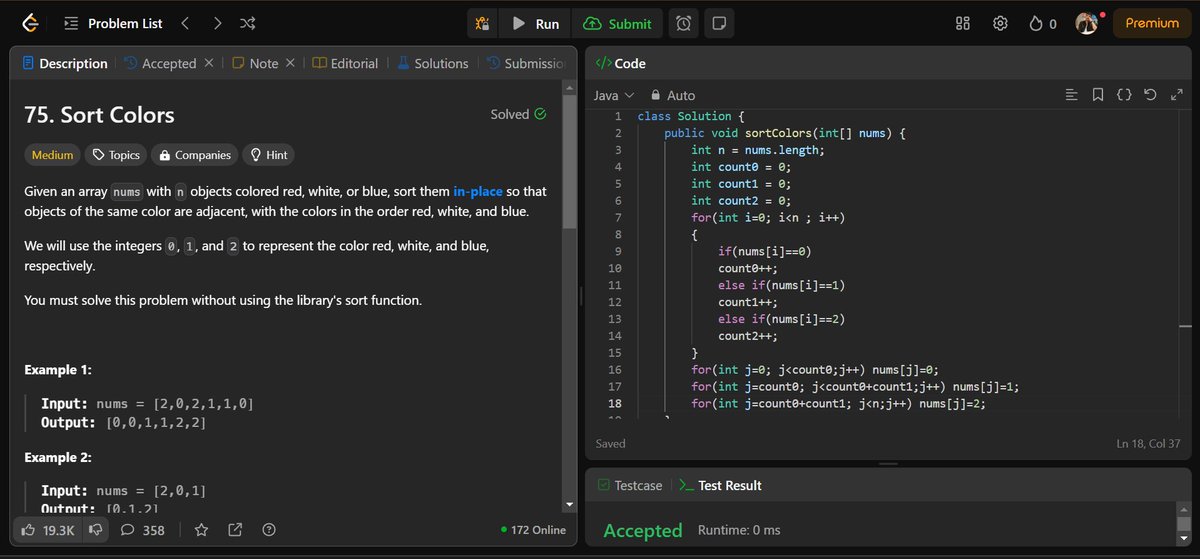Click the debugger icon beside Run

click(x=483, y=23)
